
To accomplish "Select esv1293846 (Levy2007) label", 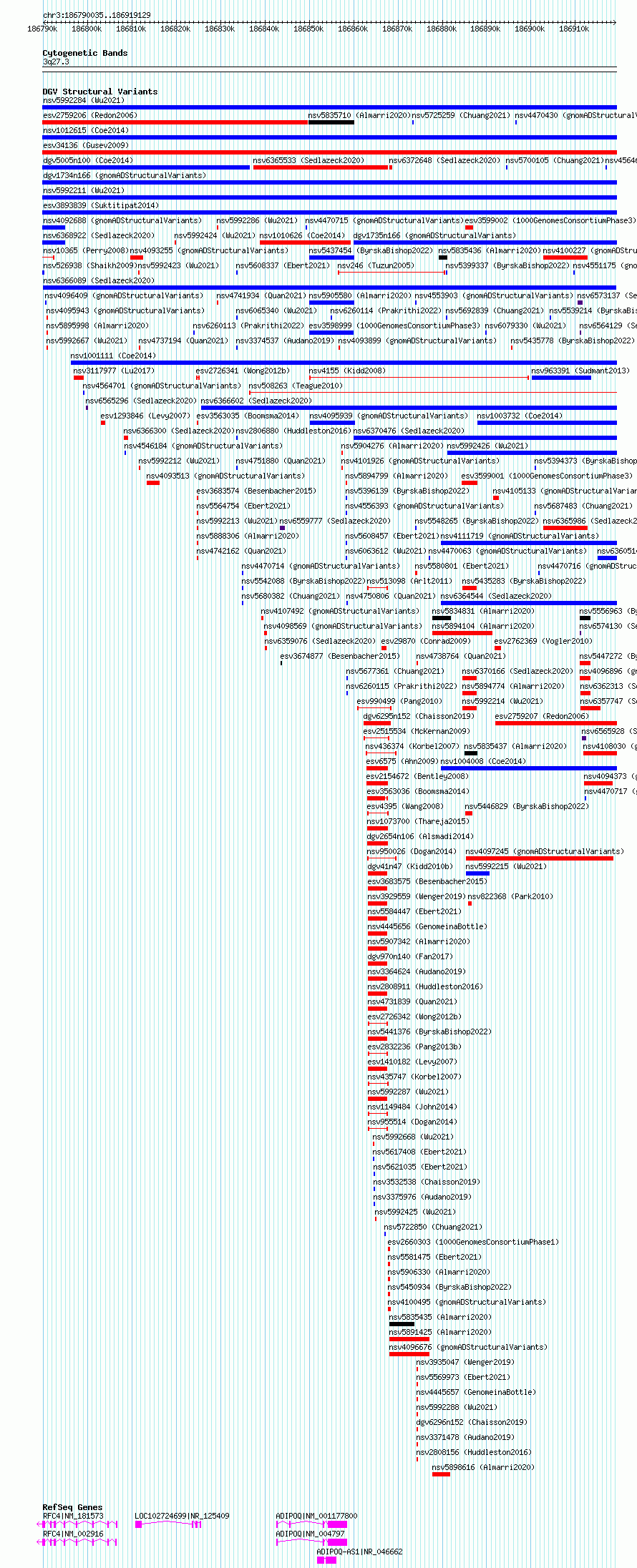I will click(145, 416).
